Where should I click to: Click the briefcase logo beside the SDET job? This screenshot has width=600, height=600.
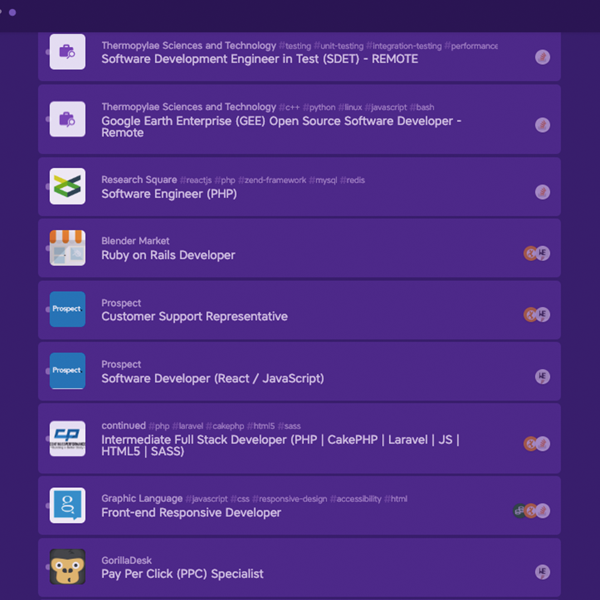click(67, 52)
